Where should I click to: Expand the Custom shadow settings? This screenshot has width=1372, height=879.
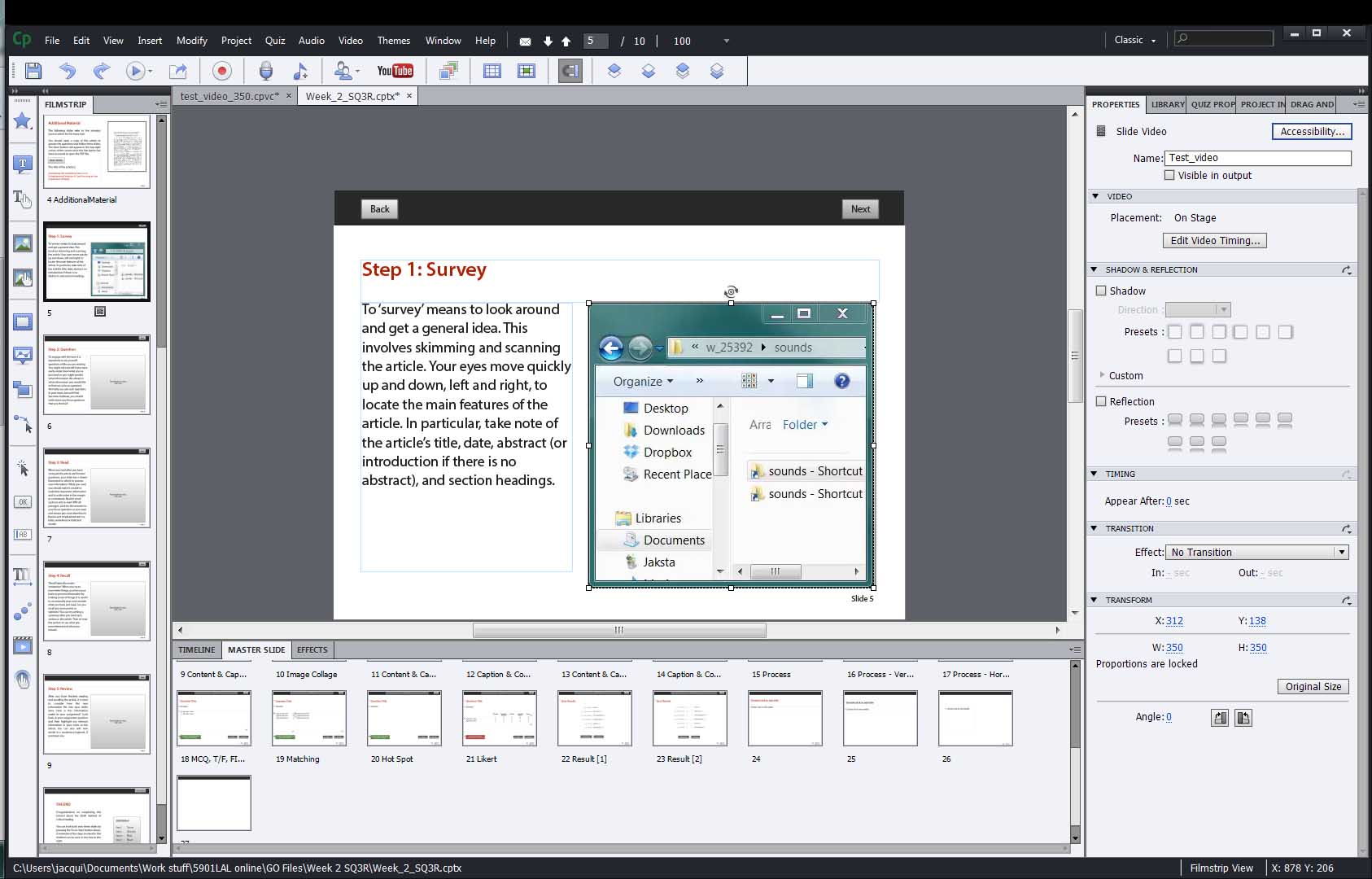click(x=1103, y=375)
